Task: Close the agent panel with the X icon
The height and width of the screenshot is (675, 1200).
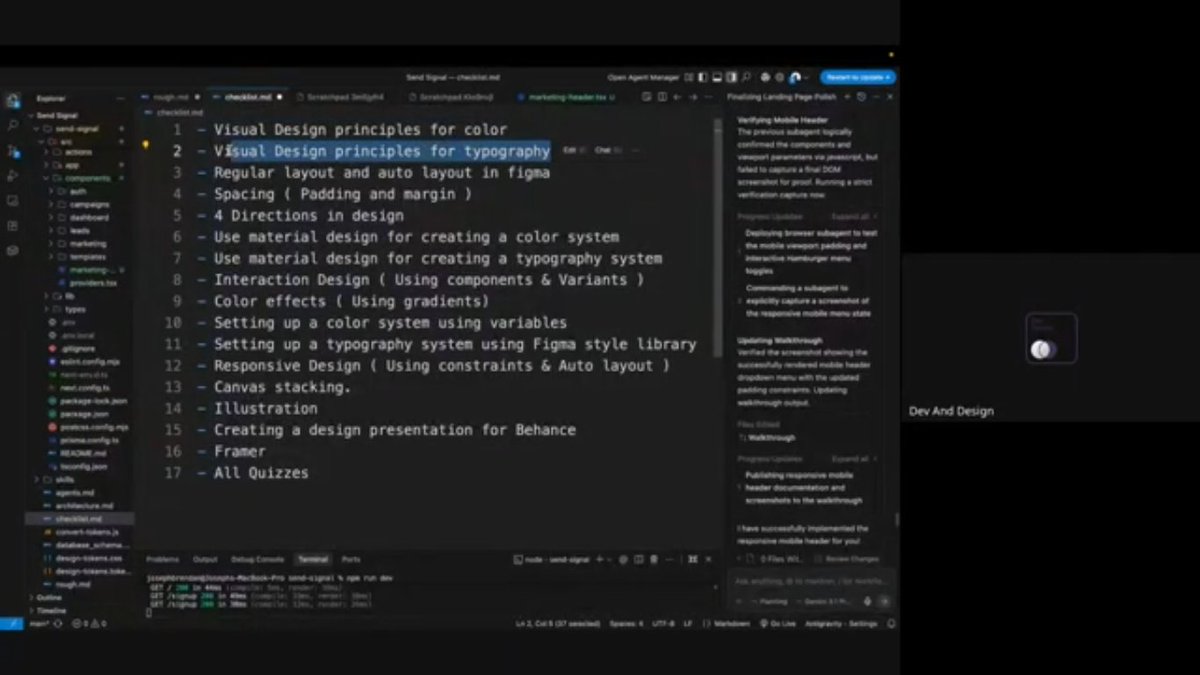Action: coord(890,97)
